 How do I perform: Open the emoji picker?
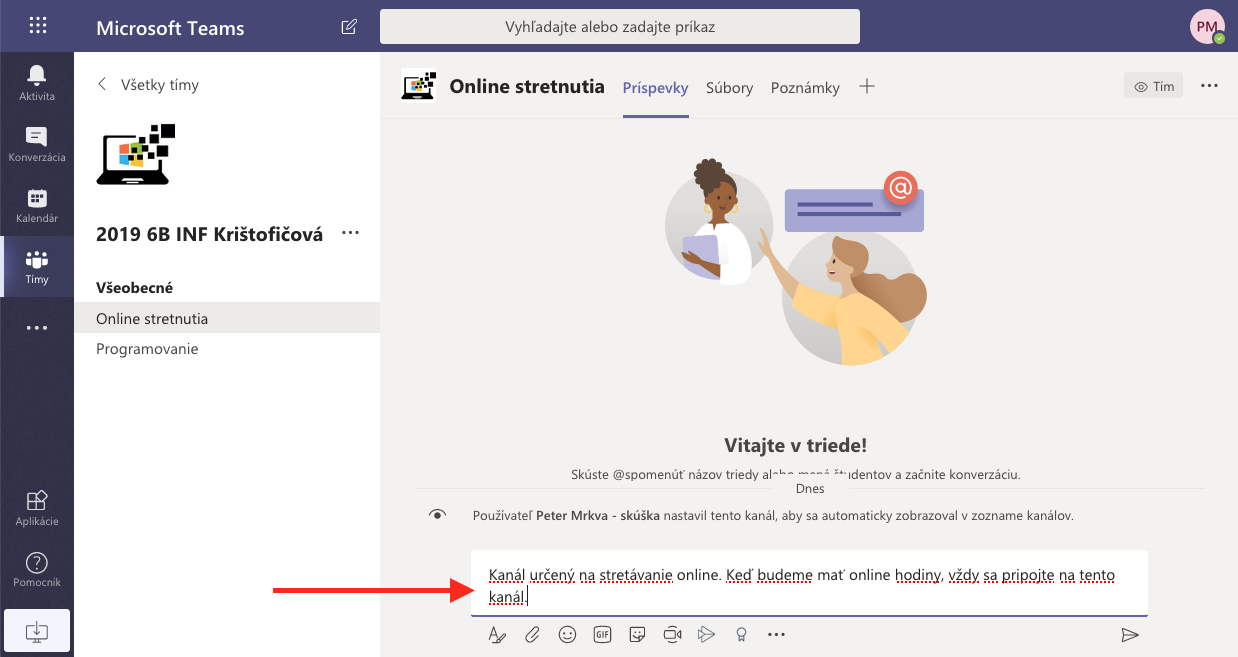point(567,634)
